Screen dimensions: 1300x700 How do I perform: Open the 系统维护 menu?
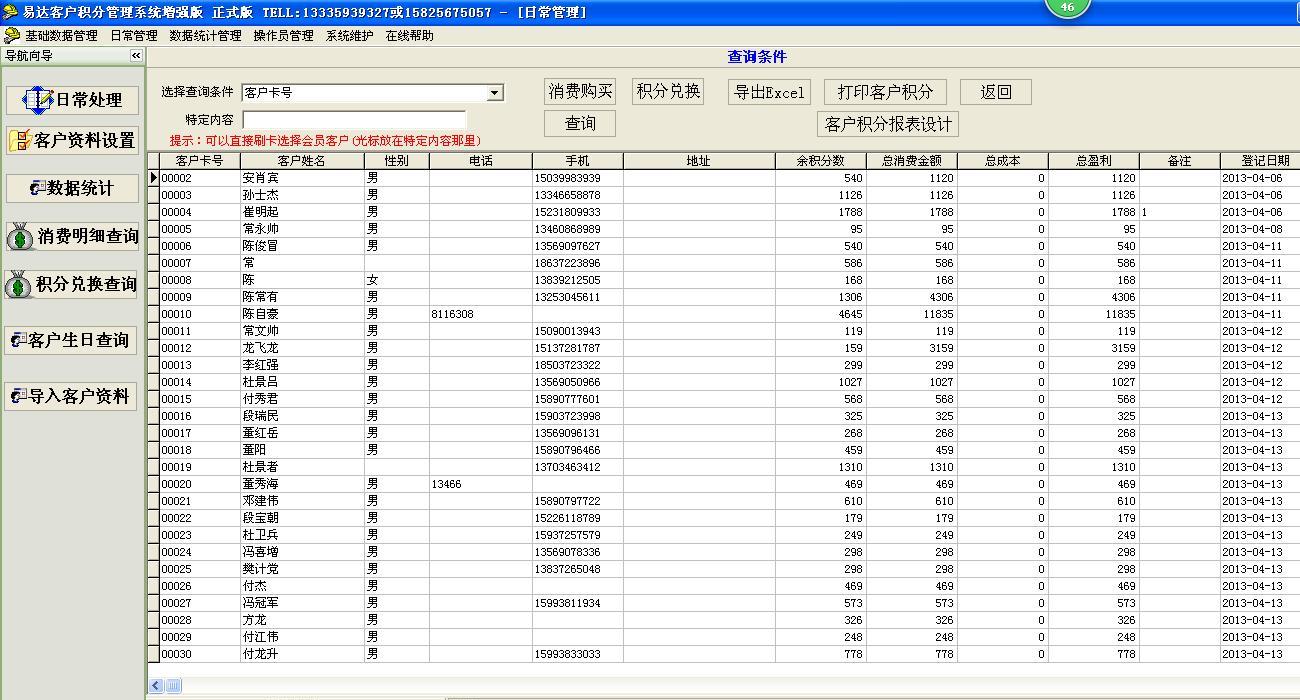coord(349,35)
